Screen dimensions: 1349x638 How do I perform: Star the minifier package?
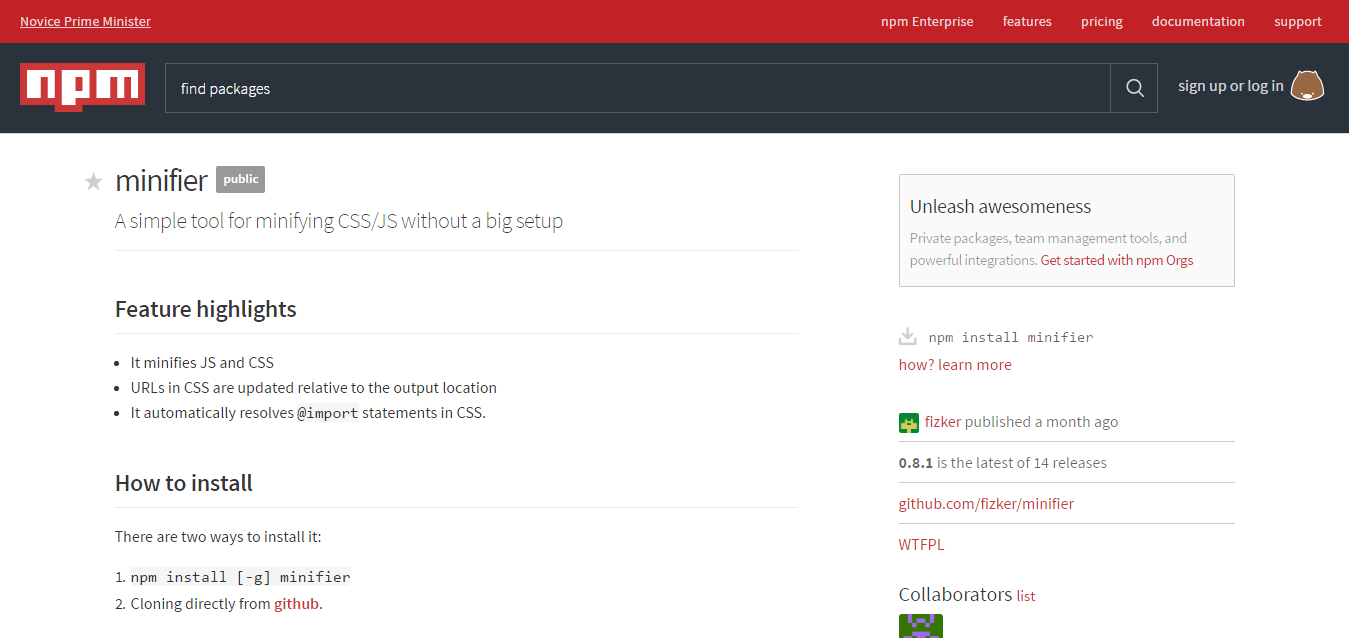93,181
